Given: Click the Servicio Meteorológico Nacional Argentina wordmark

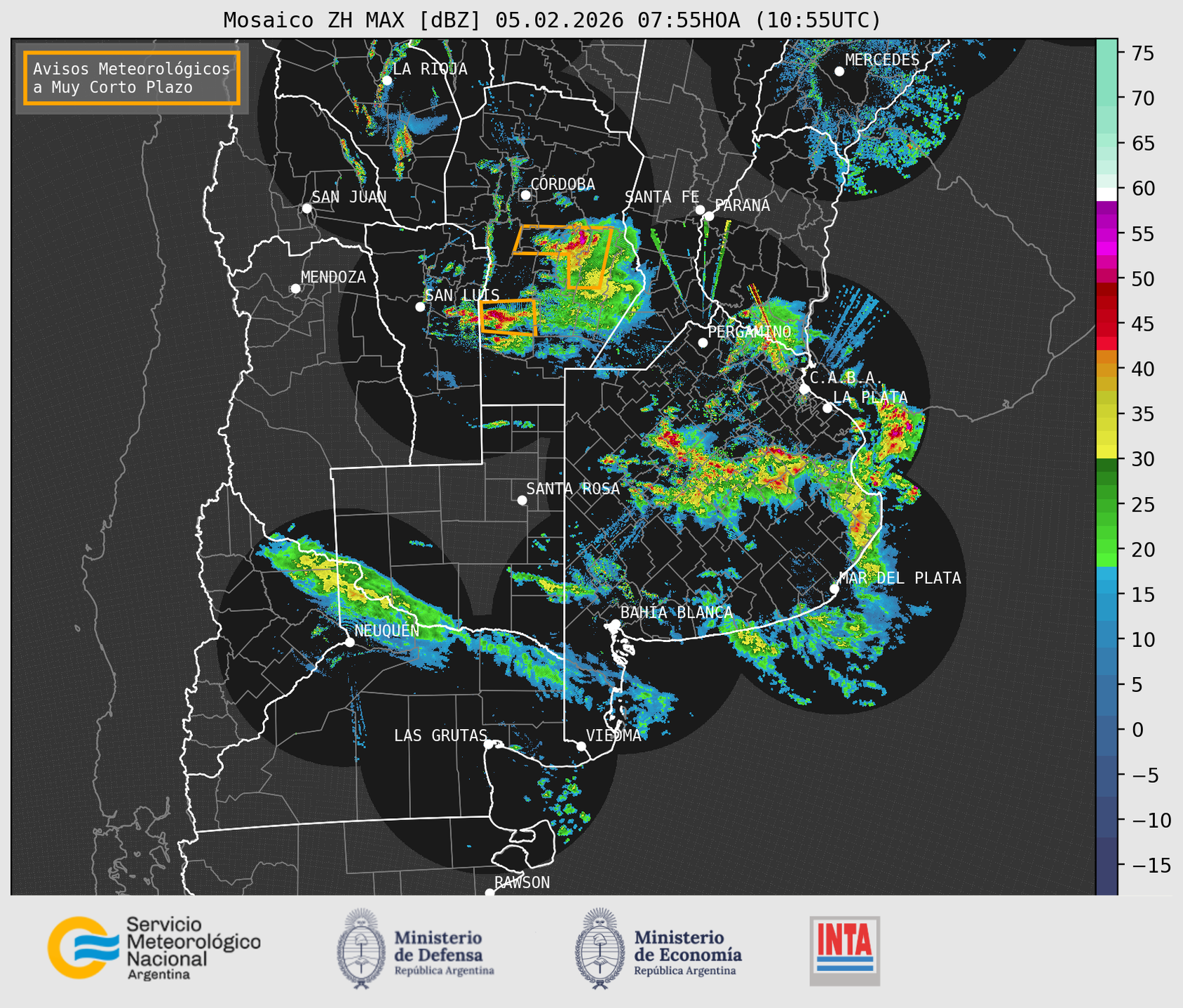Looking at the screenshot, I should 193,948.
